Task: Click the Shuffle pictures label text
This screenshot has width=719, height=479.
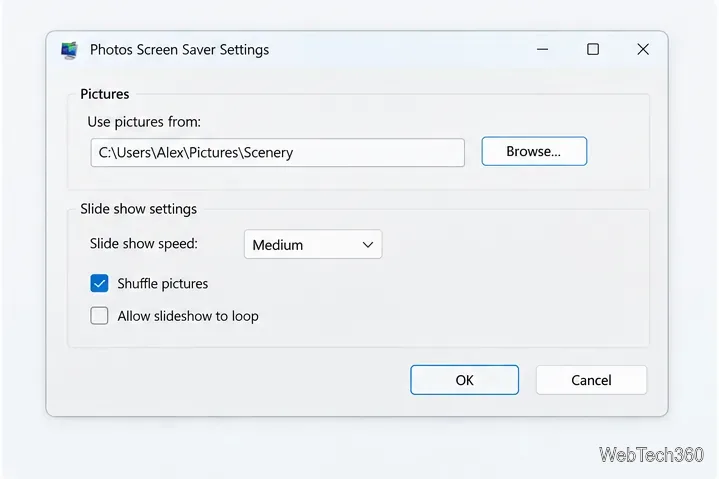Action: point(162,284)
